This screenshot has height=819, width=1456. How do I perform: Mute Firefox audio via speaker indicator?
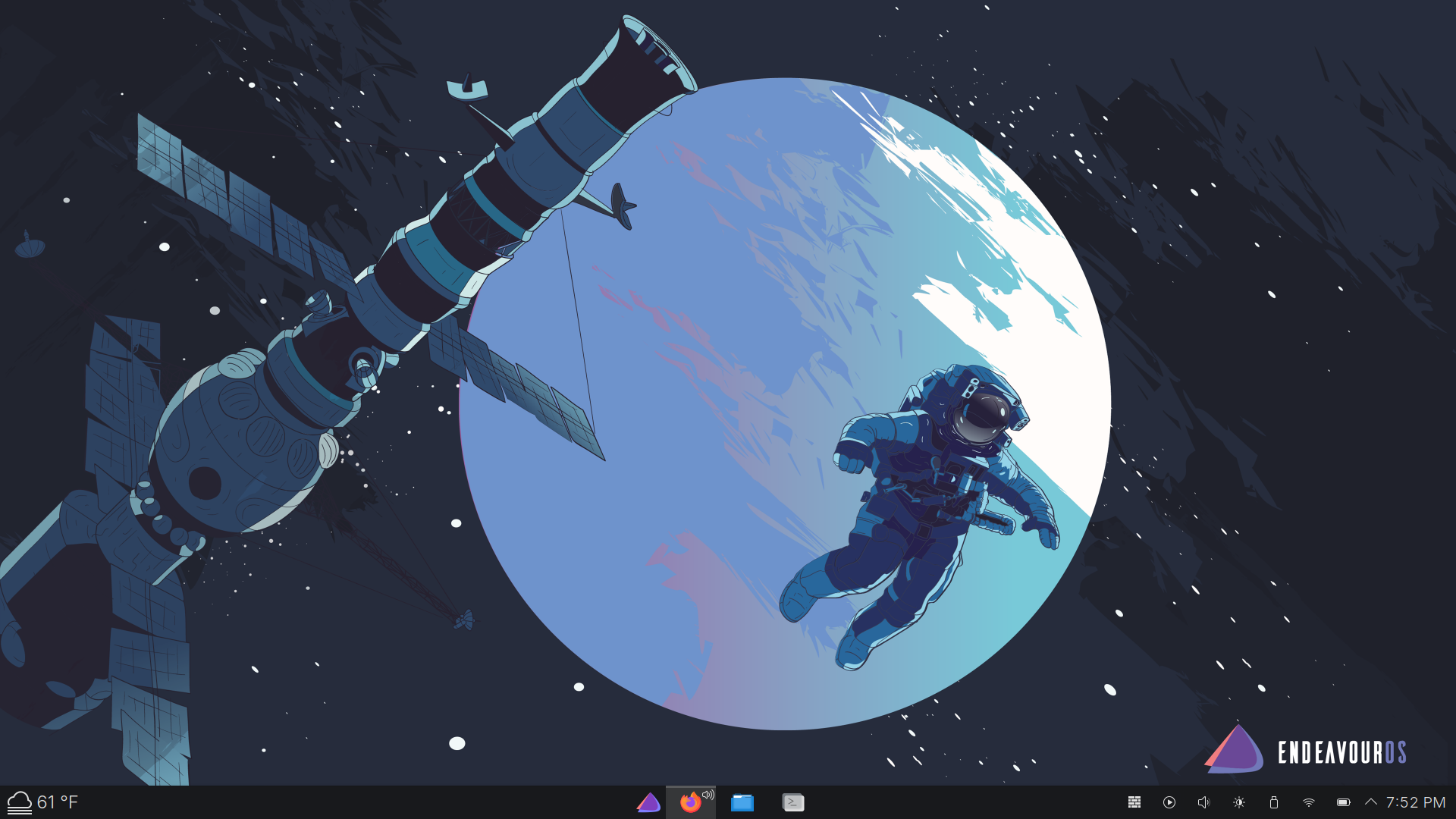[708, 795]
